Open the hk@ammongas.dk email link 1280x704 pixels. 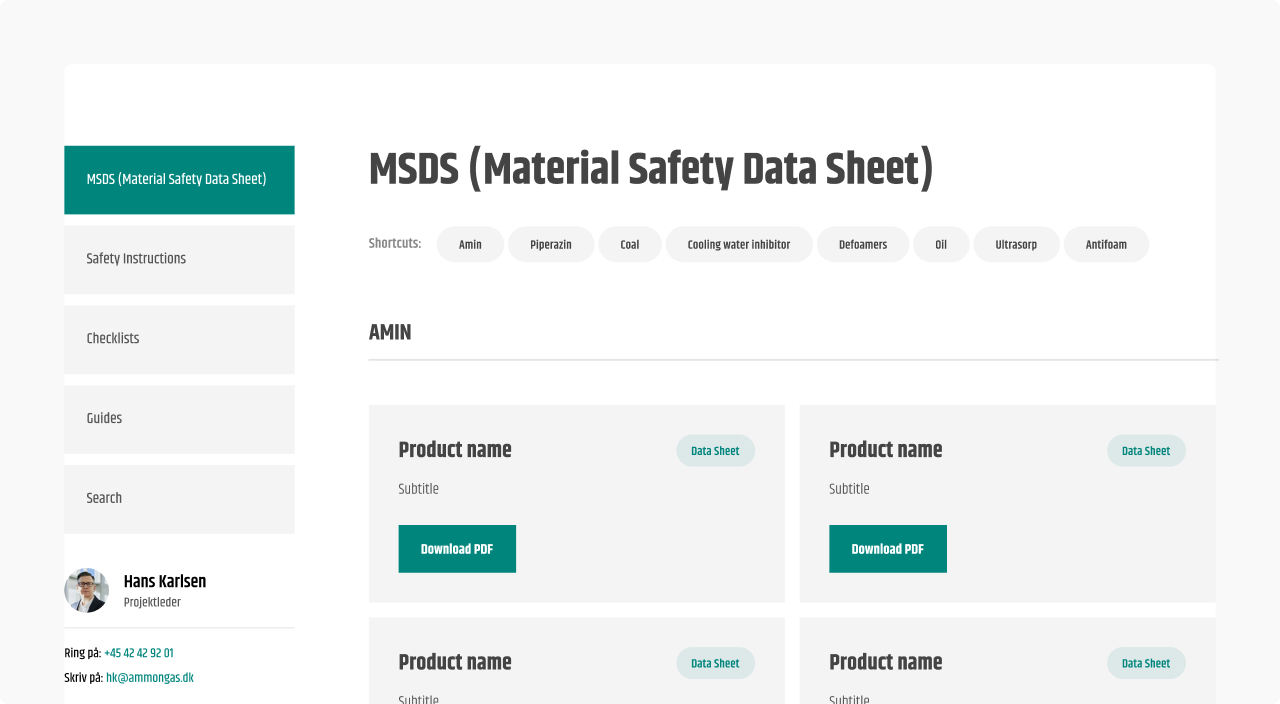tap(150, 678)
